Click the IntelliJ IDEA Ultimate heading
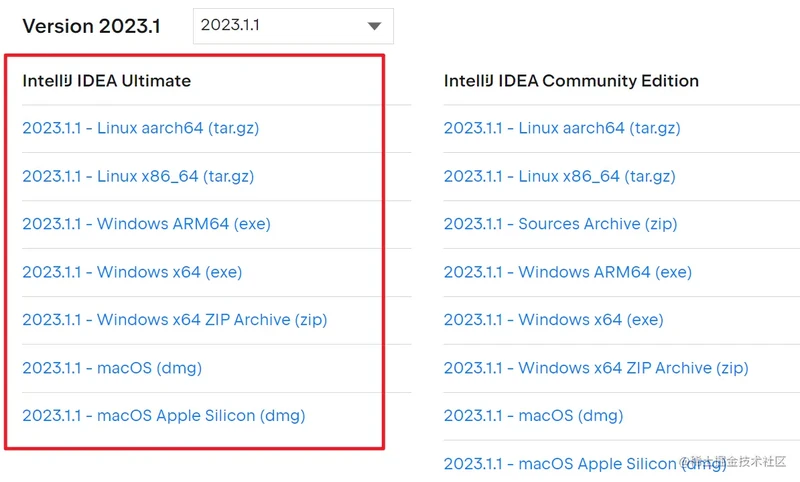Screen dimensions: 800x482 click(x=106, y=81)
